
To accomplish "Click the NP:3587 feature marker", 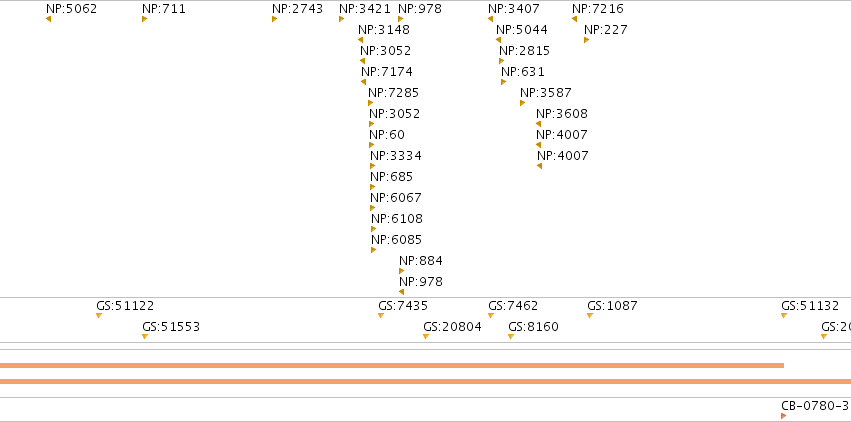I will 522,103.
